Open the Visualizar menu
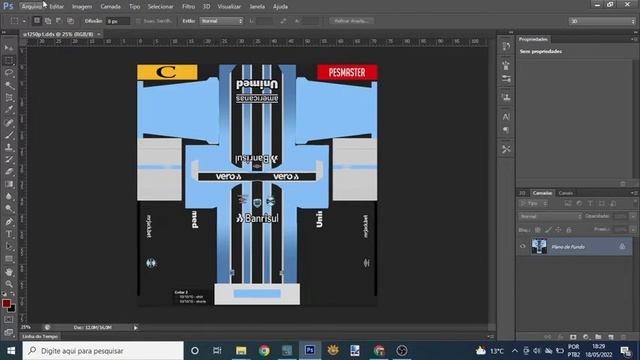 (229, 7)
